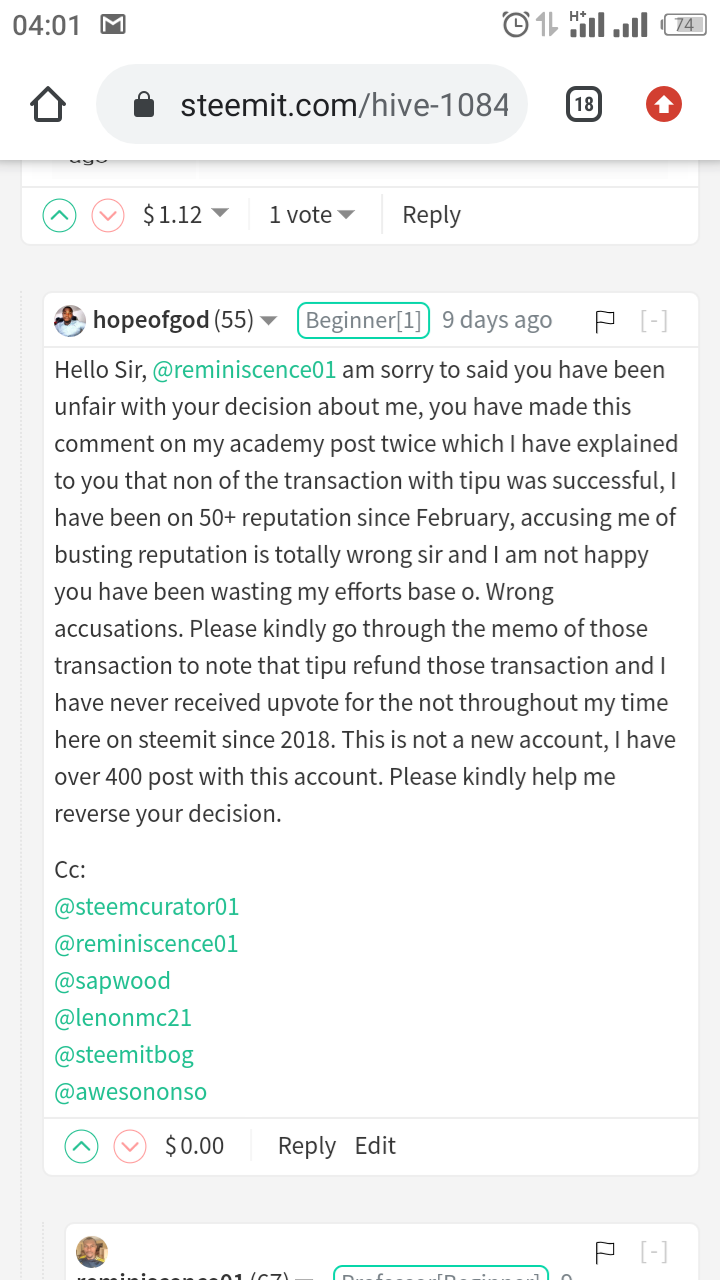The height and width of the screenshot is (1280, 720).
Task: Open hopeofgod's avatar thumbnail
Action: (x=69, y=320)
